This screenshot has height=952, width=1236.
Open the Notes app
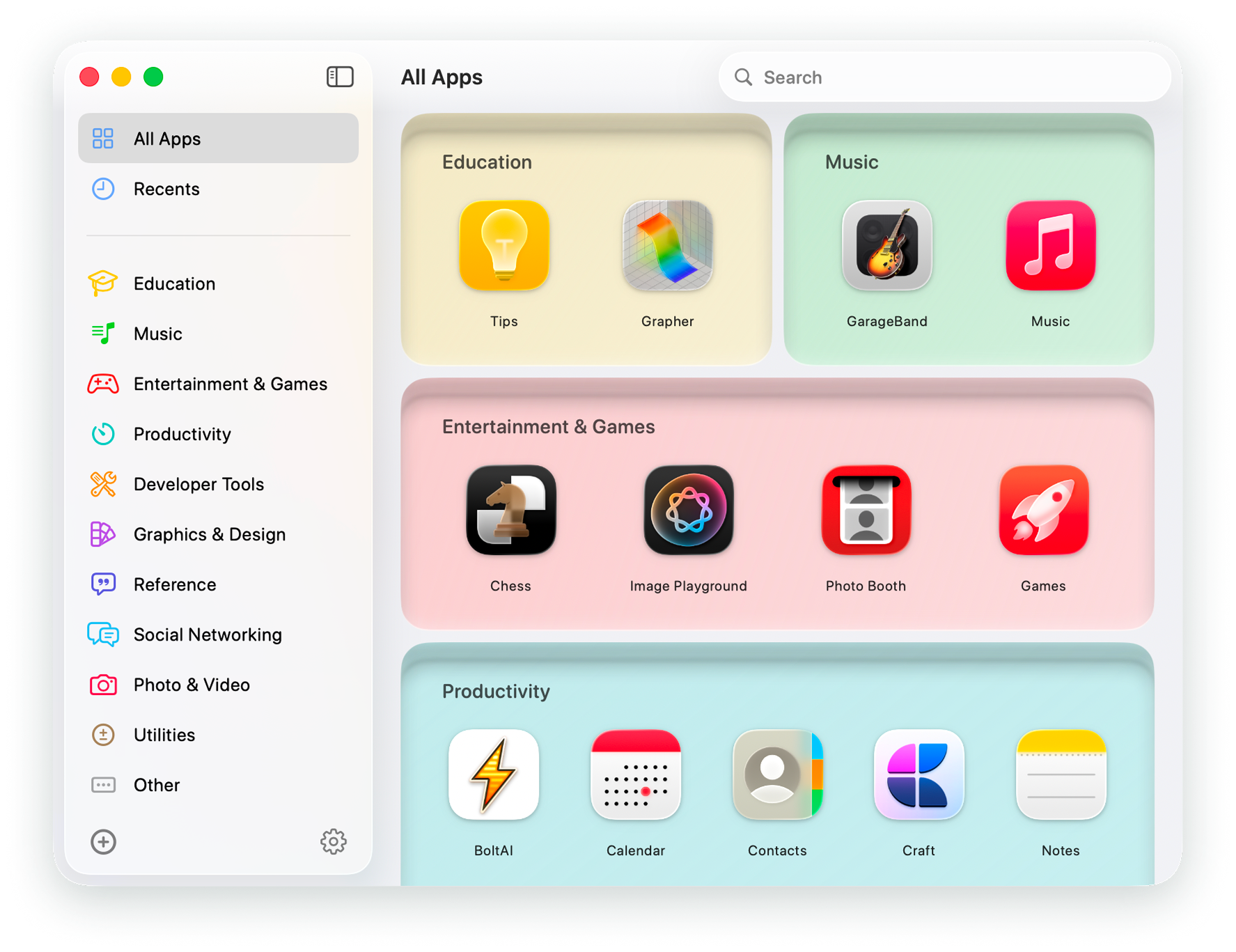(x=1061, y=775)
